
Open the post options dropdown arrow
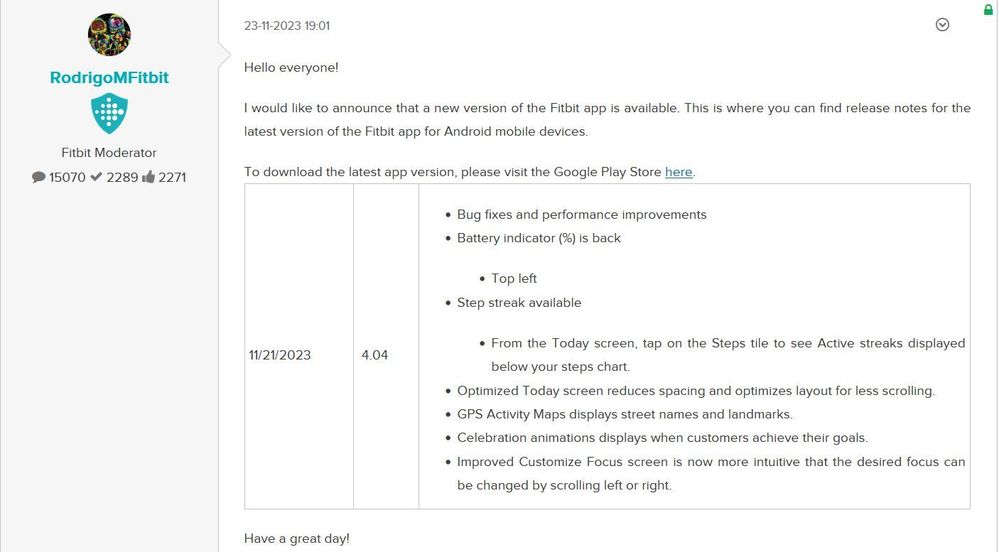pos(942,25)
